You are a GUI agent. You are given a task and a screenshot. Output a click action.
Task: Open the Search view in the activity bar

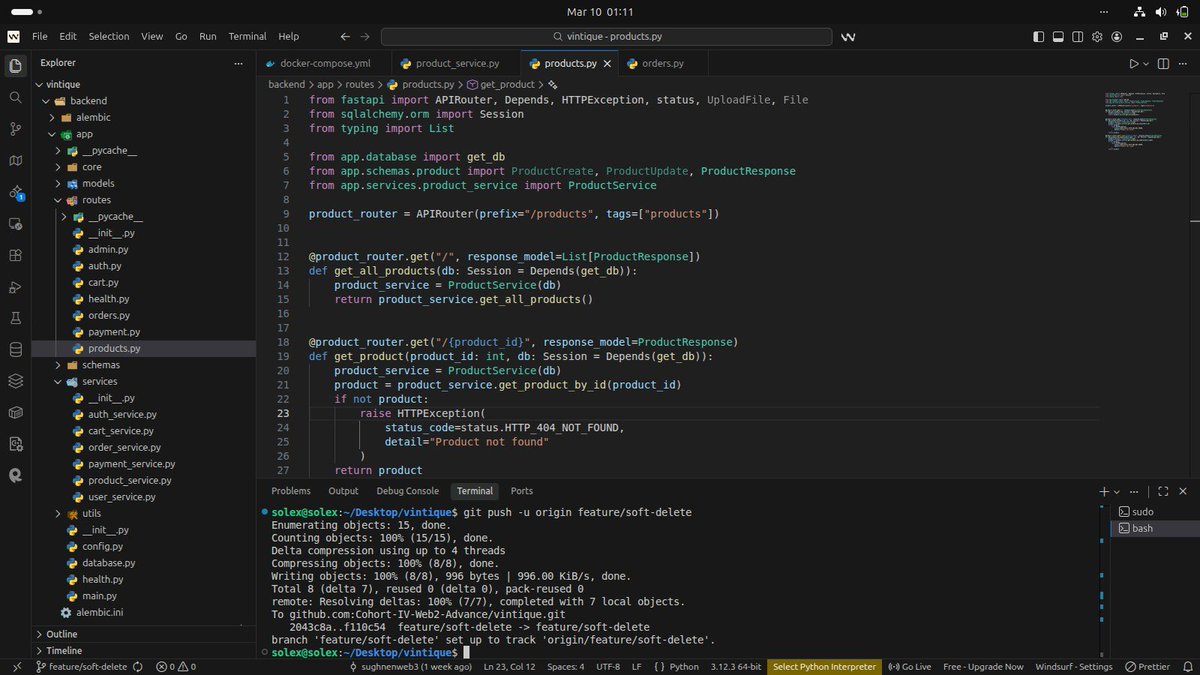tap(15, 98)
